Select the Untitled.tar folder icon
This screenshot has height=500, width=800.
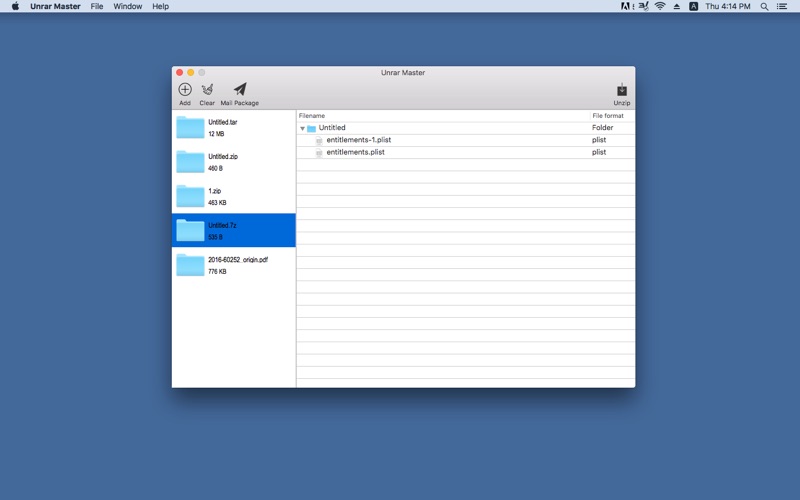[x=190, y=128]
